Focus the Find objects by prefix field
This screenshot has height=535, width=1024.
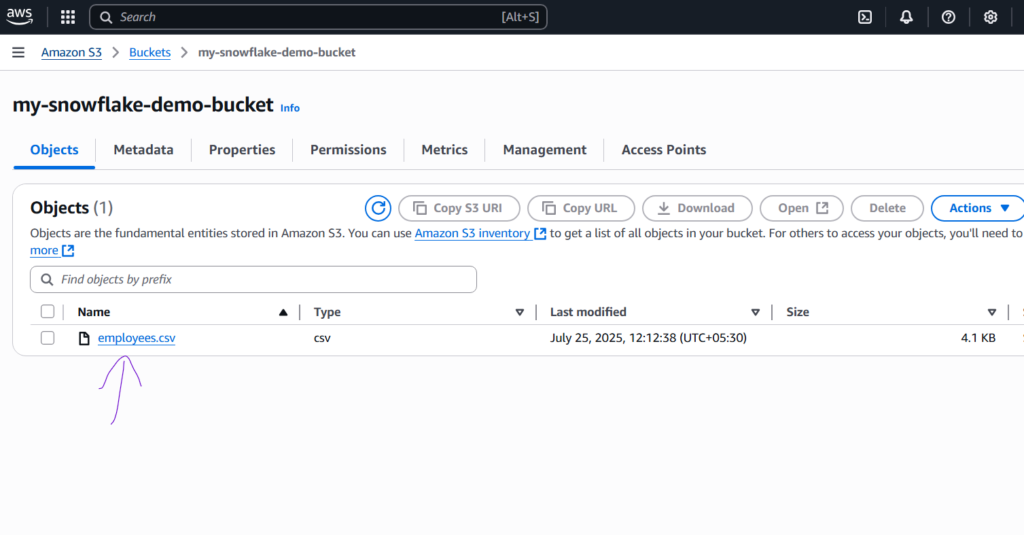pyautogui.click(x=253, y=280)
